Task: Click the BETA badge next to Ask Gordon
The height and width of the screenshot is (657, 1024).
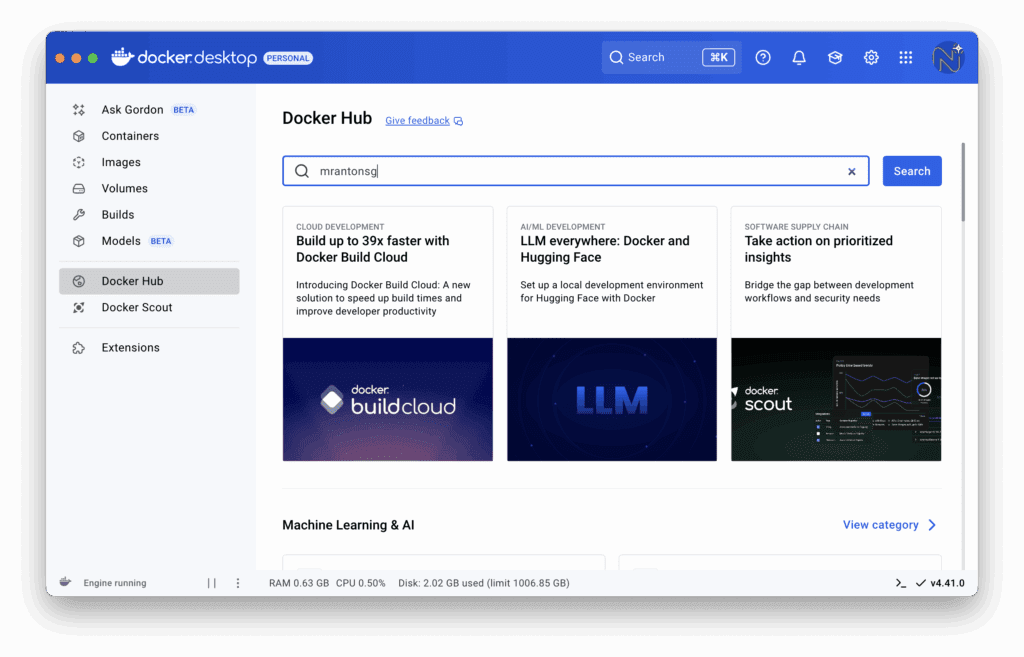Action: point(184,110)
